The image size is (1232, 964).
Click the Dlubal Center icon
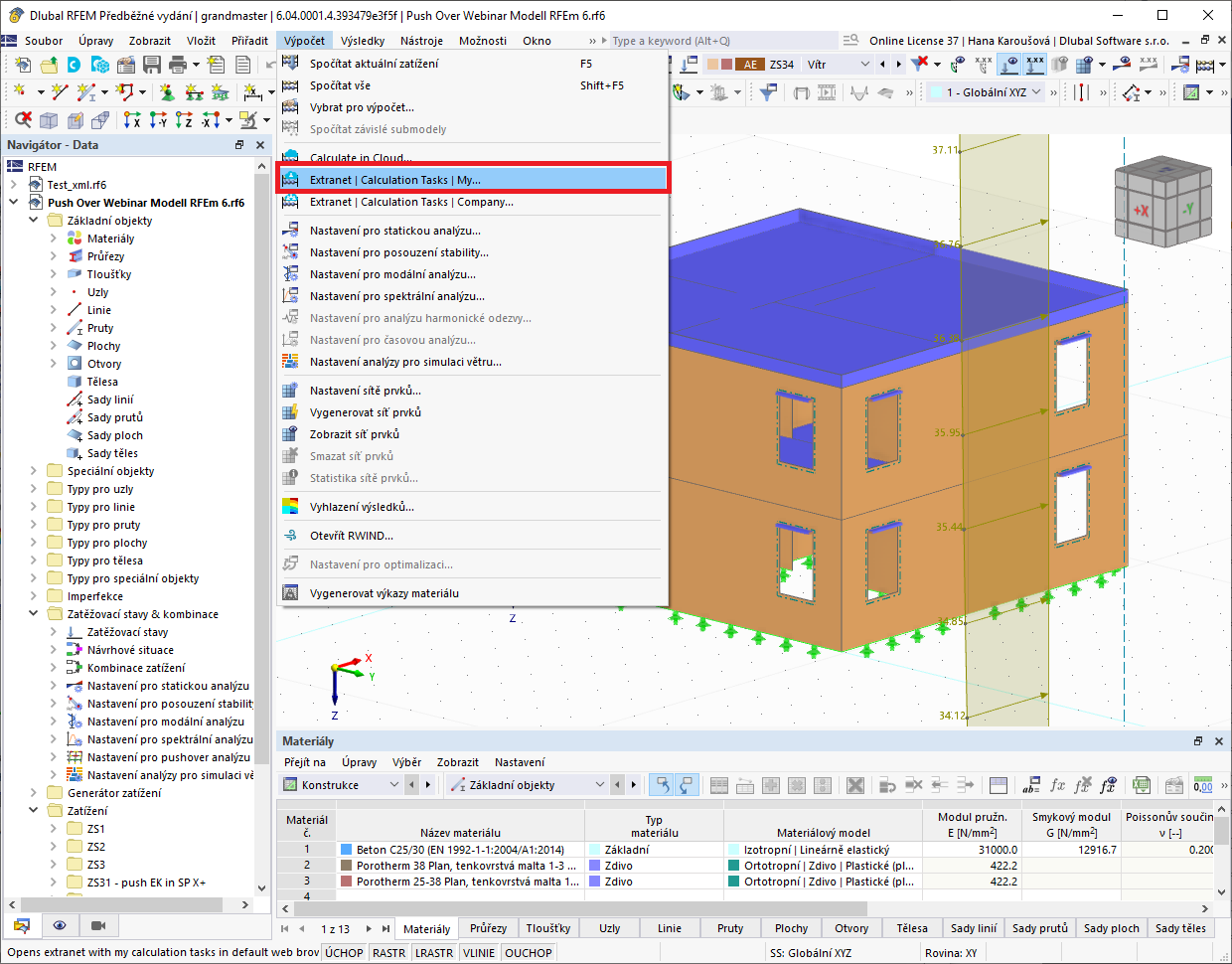pos(75,65)
